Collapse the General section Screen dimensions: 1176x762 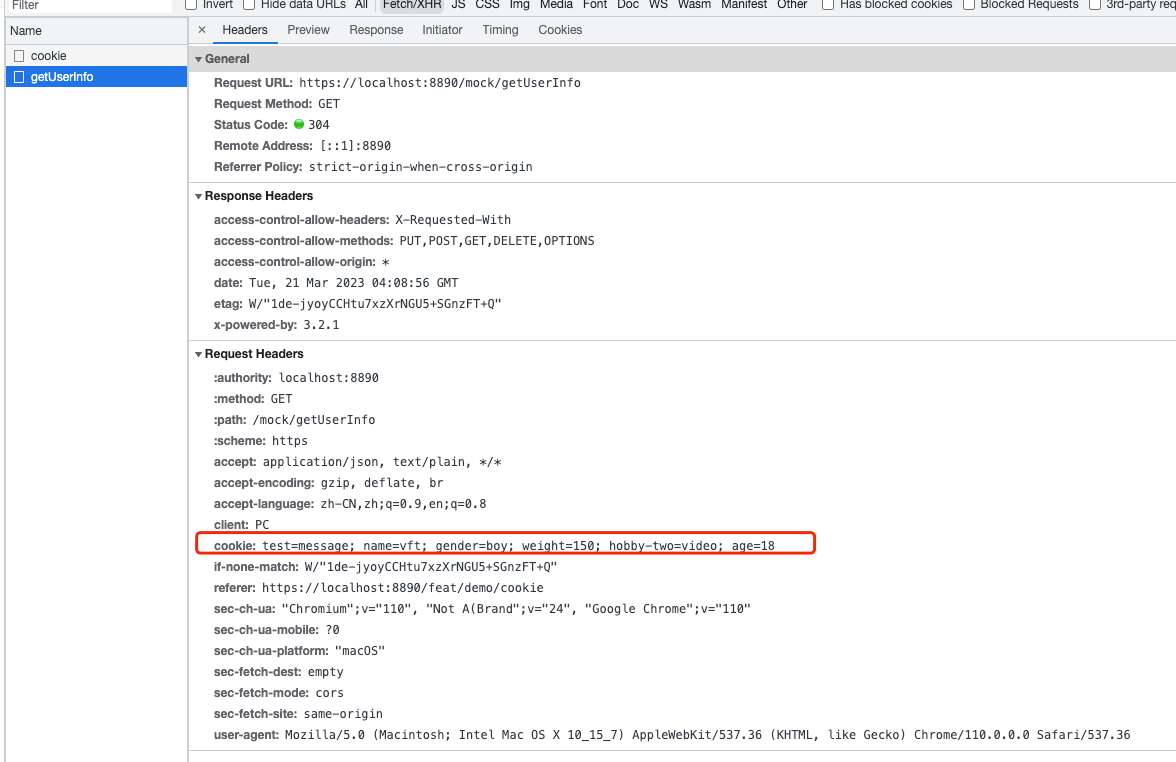tap(199, 59)
